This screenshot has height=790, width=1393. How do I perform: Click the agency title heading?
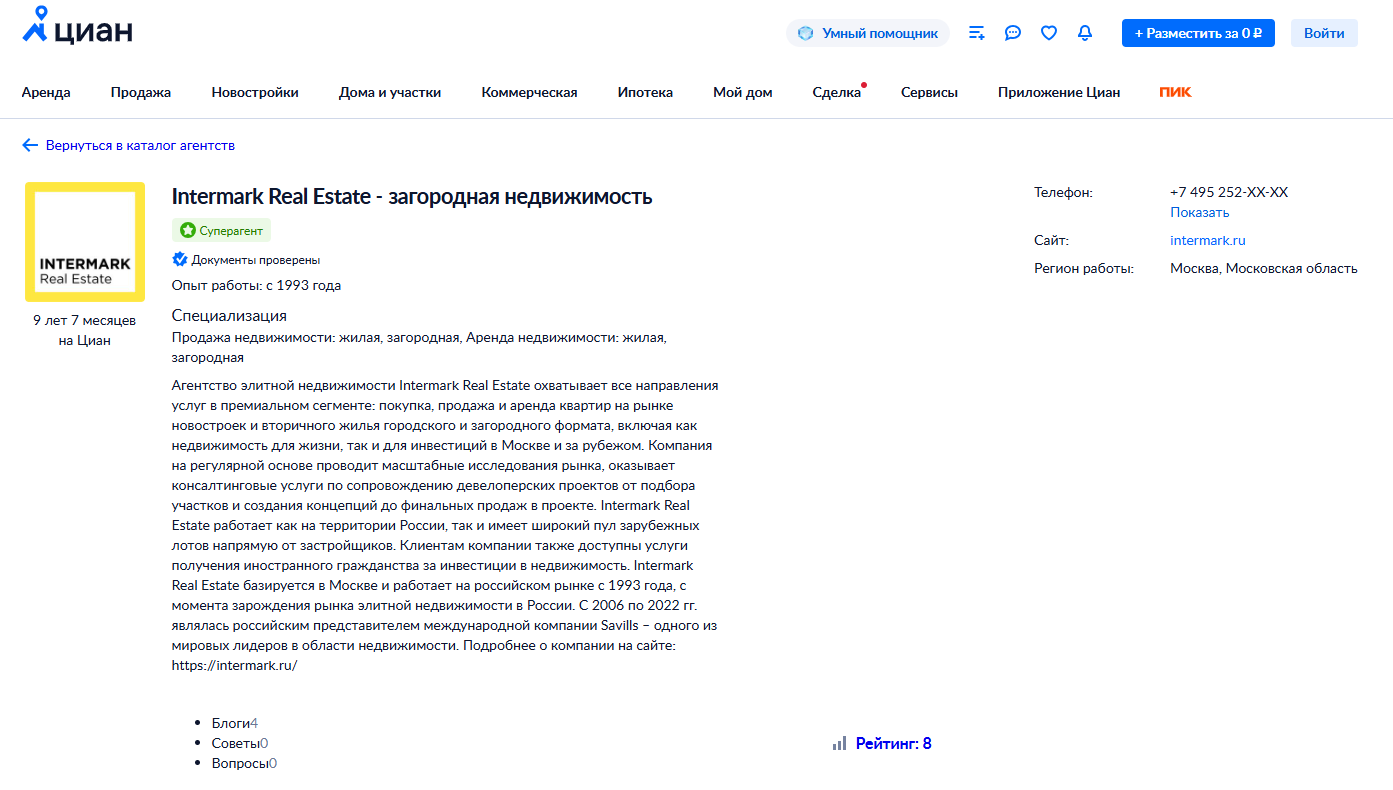412,197
